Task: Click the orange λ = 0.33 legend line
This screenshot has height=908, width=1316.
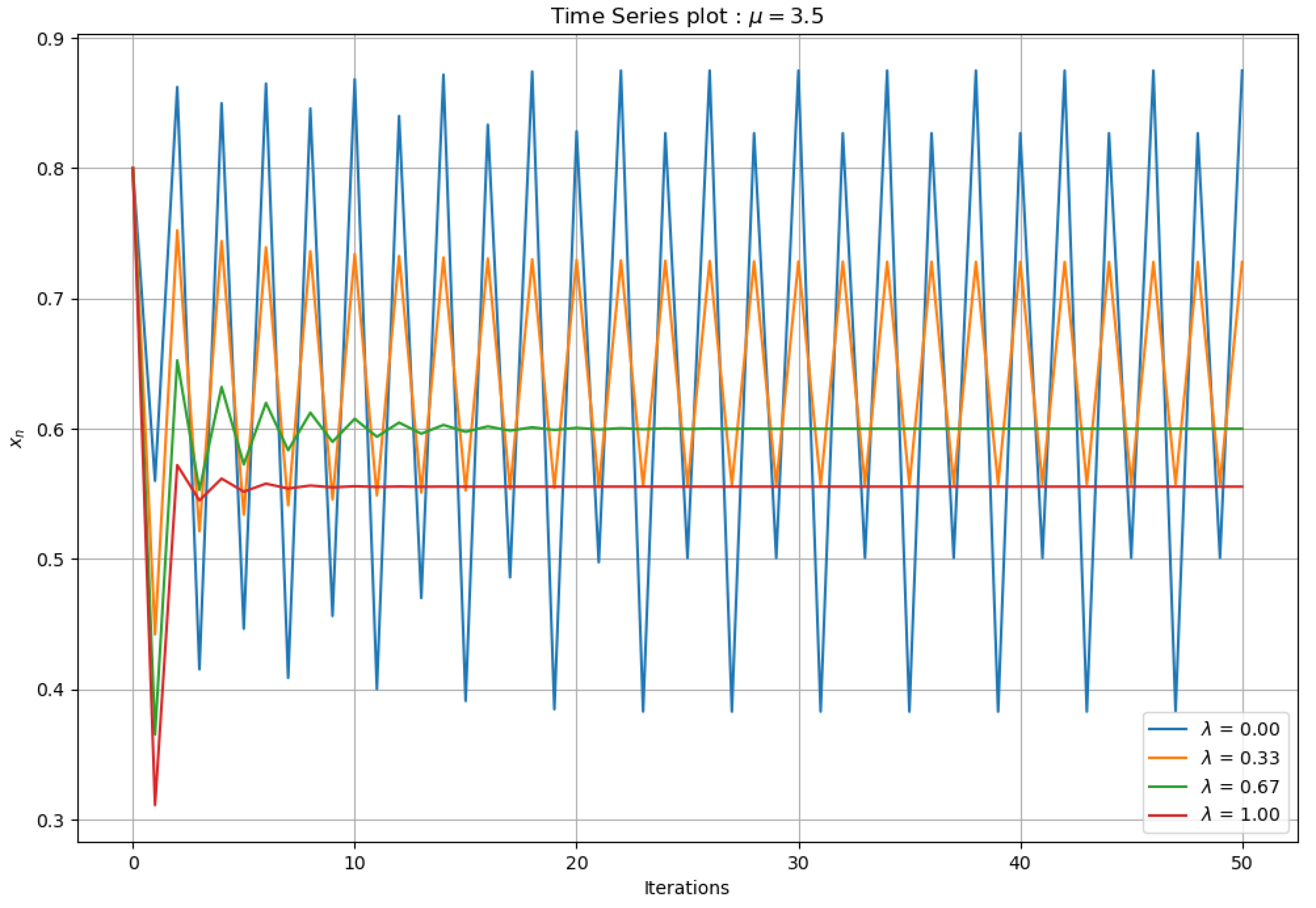Action: pos(1167,758)
